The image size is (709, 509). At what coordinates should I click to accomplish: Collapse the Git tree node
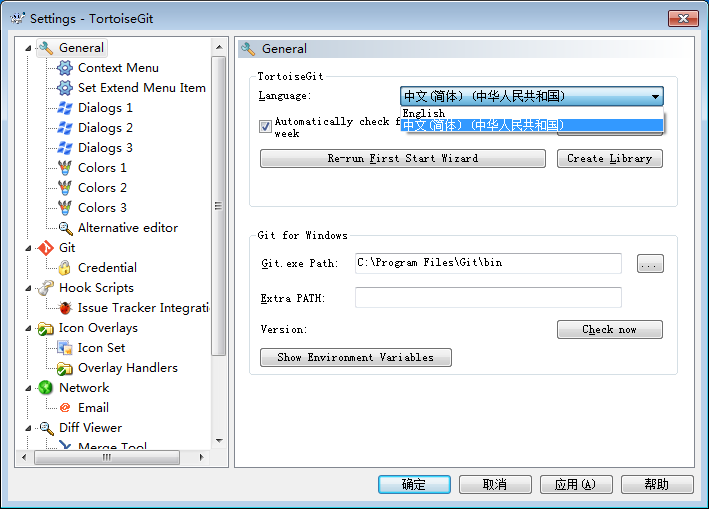28,248
